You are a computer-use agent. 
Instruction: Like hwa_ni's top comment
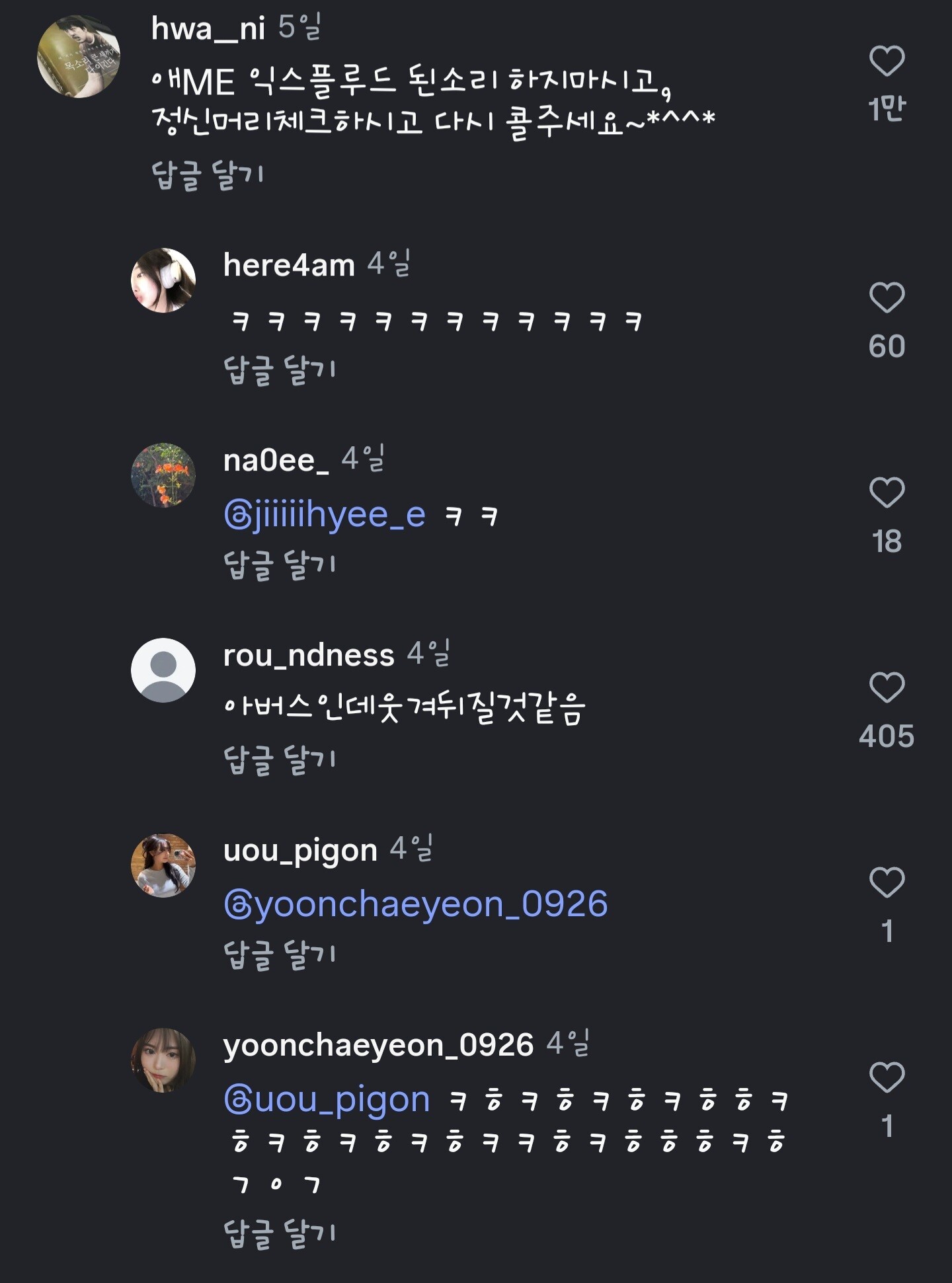point(887,61)
